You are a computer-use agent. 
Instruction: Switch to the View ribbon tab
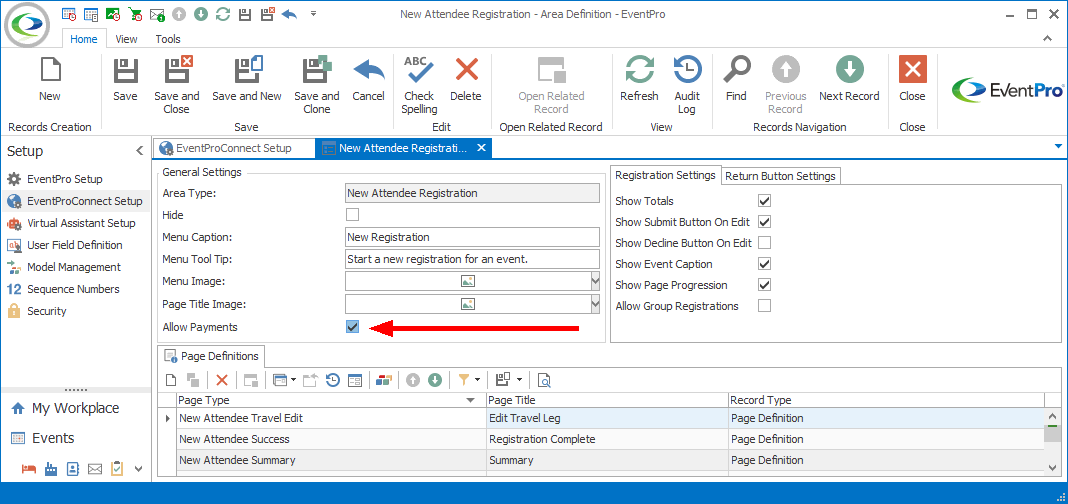(126, 40)
